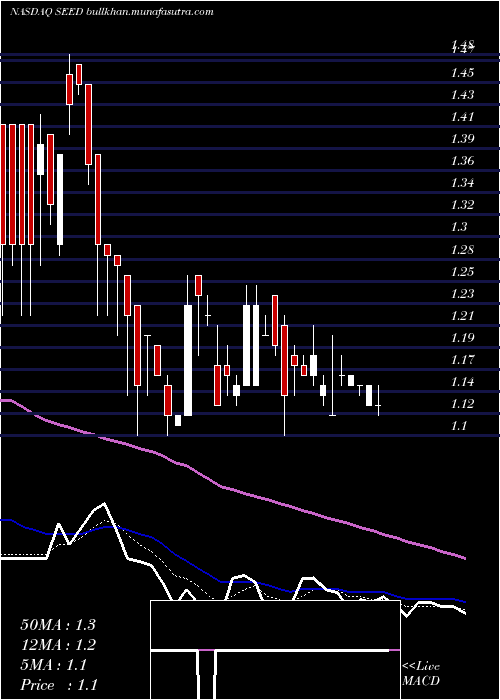Click the 1.41 price axis label
This screenshot has width=500, height=700.
[x=462, y=117]
